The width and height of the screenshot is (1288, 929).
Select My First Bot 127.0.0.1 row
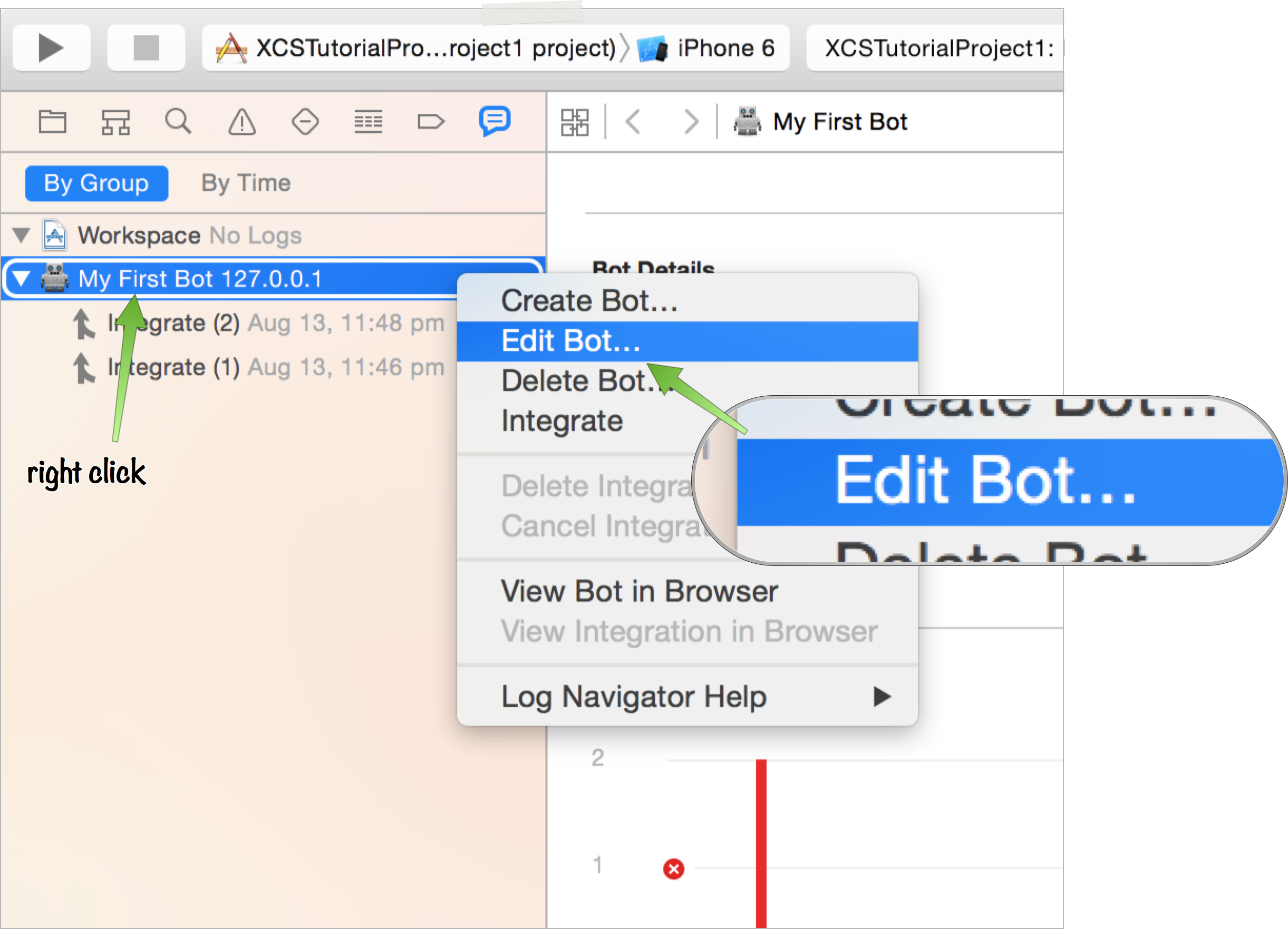pyautogui.click(x=273, y=278)
